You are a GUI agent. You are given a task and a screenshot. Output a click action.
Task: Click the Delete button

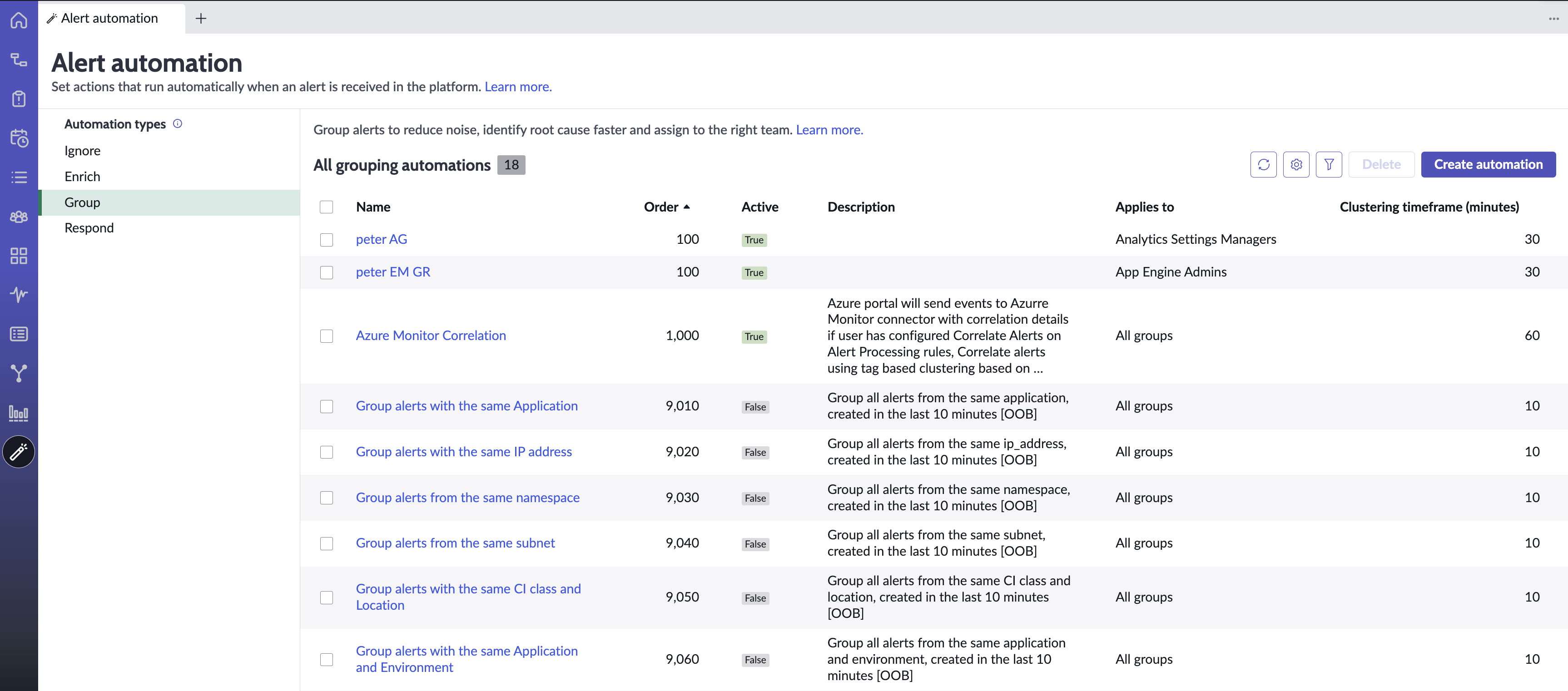[x=1381, y=165]
